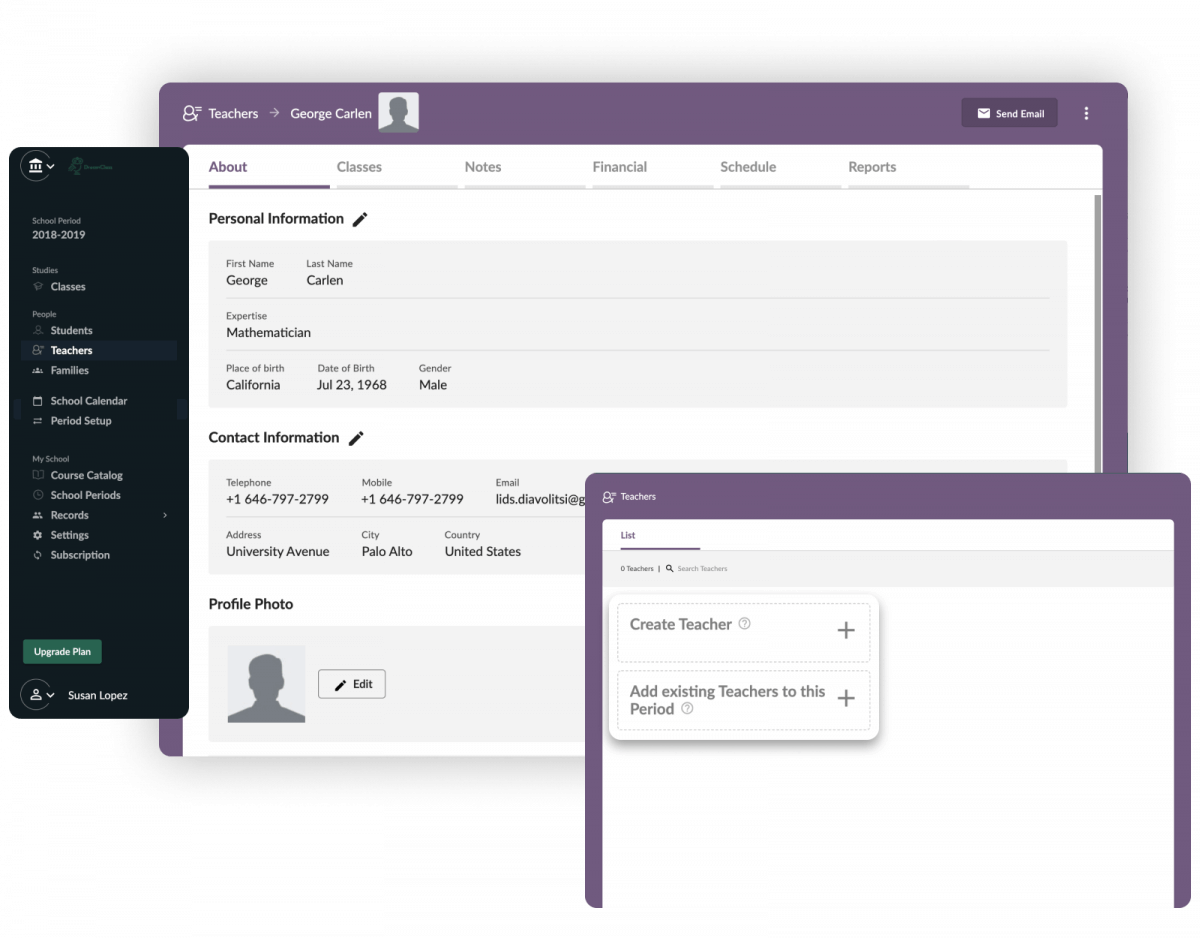Switch to the Schedule tab

click(748, 167)
